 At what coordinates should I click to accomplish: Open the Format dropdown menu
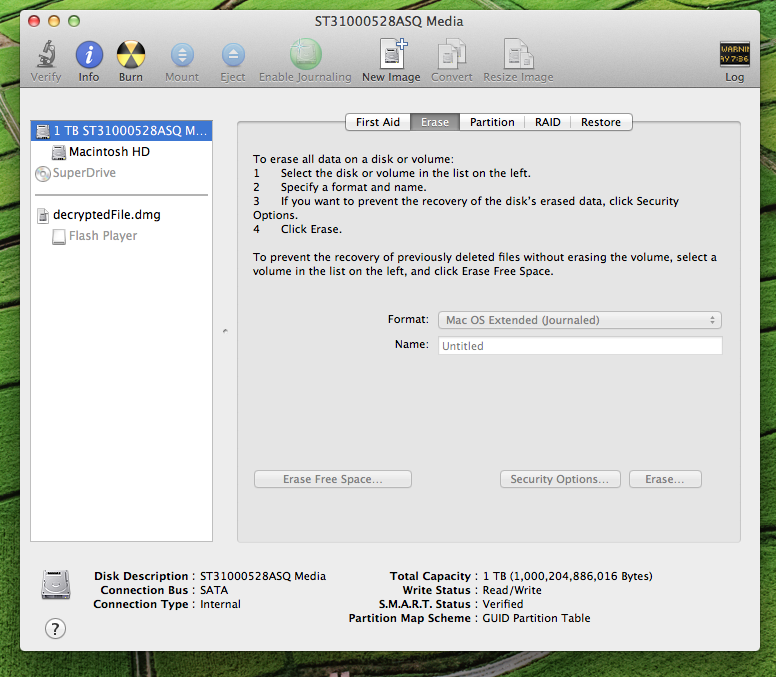pyautogui.click(x=580, y=320)
